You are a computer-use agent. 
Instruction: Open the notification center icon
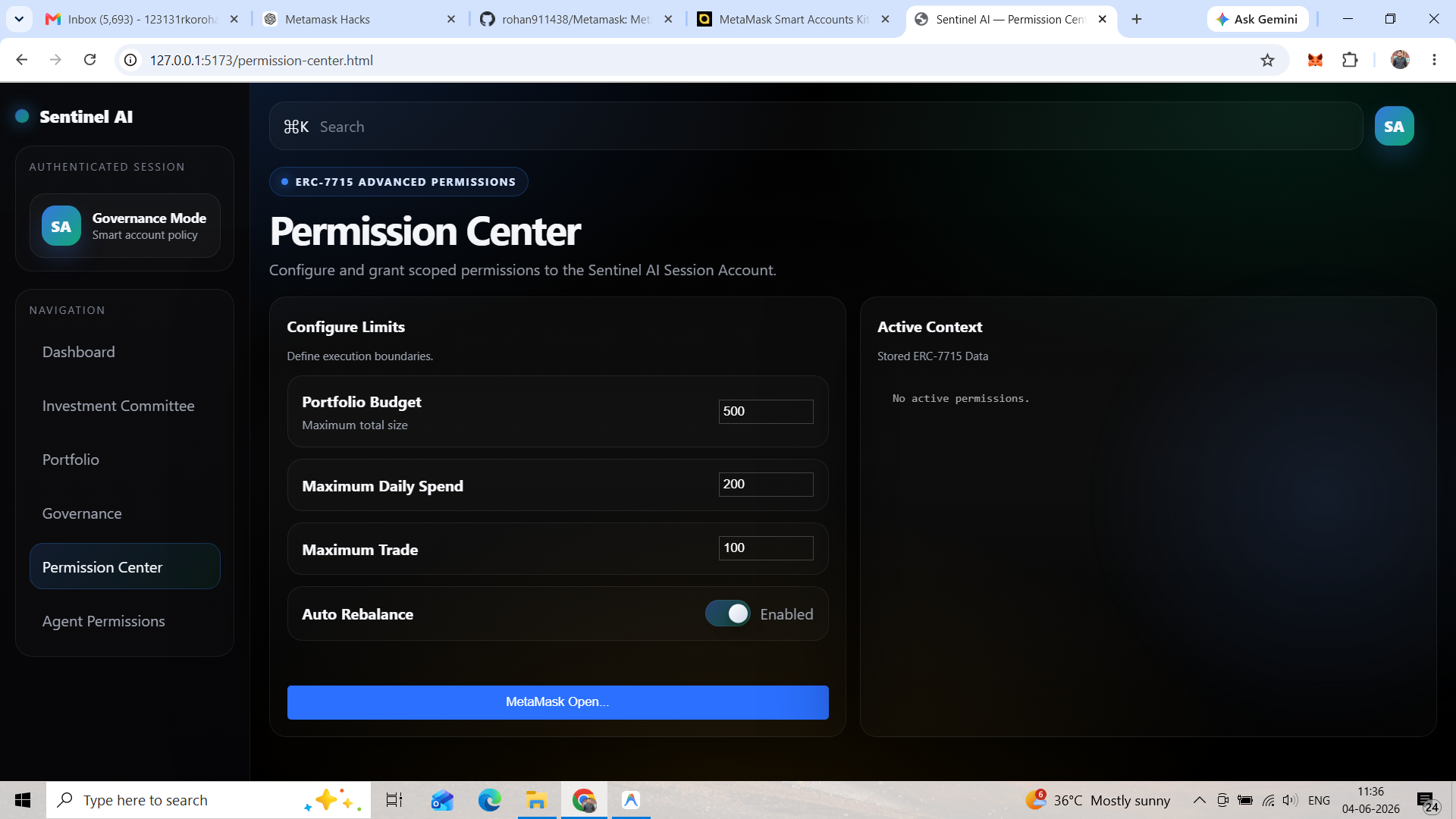pyautogui.click(x=1427, y=801)
